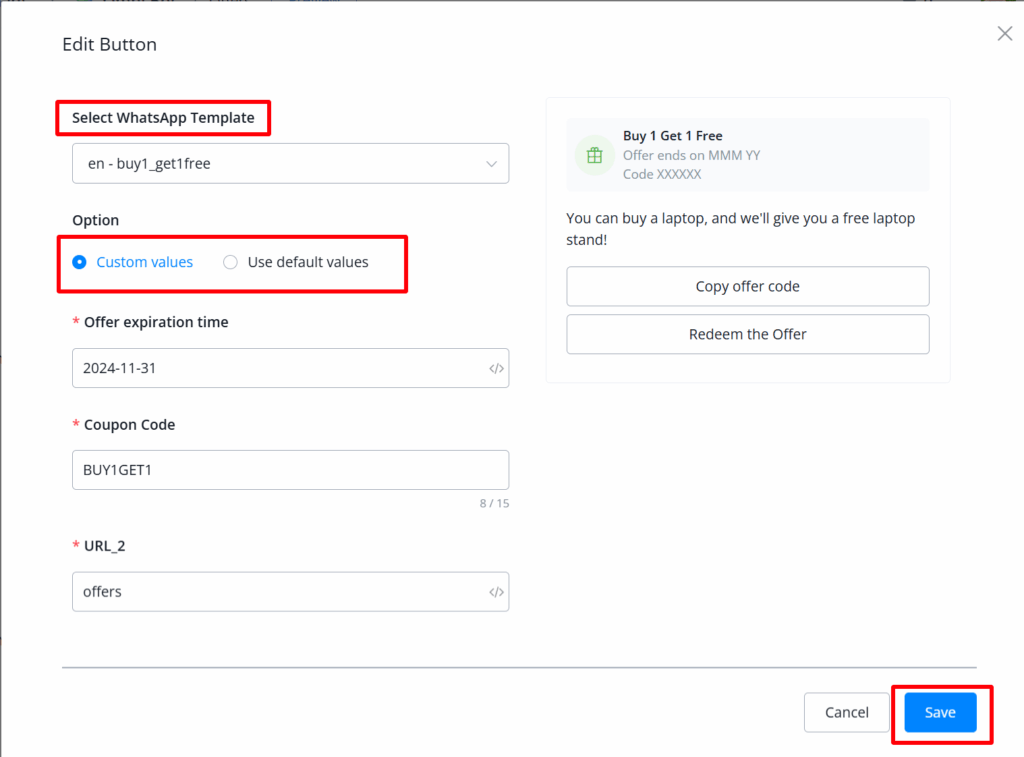Open the en - buy1_get1free template selector

pos(290,164)
